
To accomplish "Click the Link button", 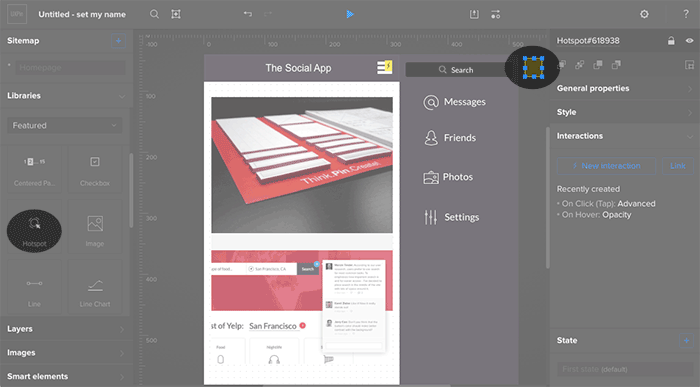I will (678, 166).
